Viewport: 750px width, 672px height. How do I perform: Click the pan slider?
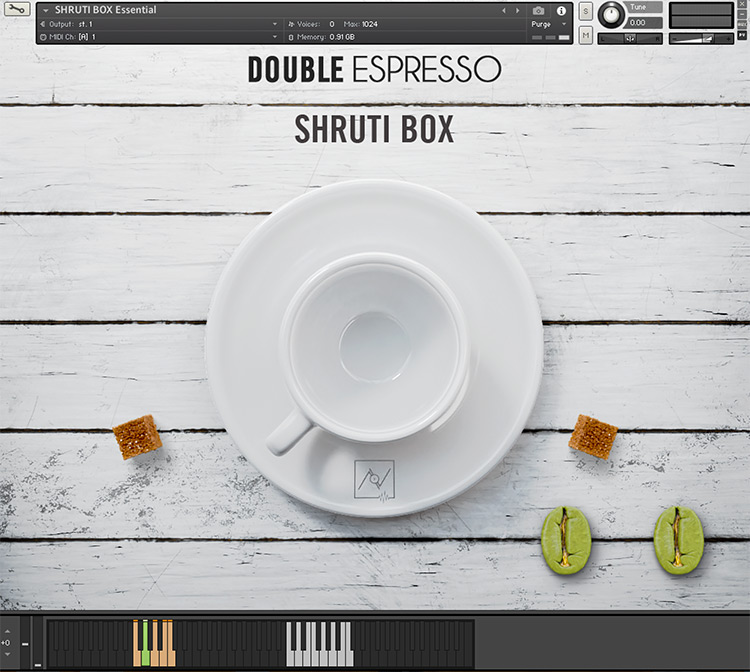630,39
